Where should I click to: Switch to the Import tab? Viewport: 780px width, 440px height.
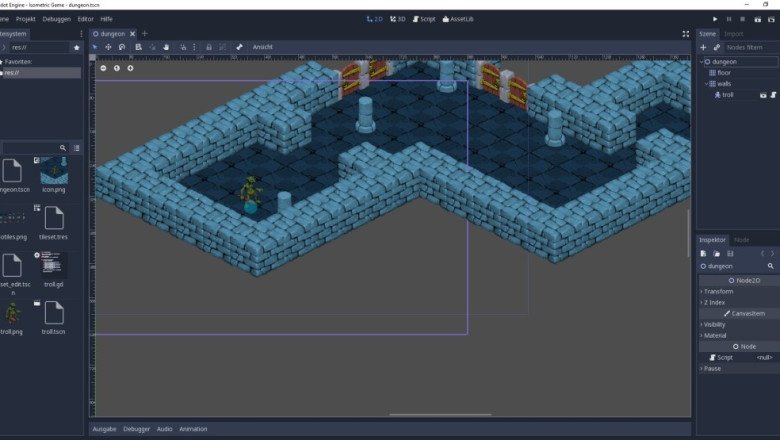pos(734,34)
